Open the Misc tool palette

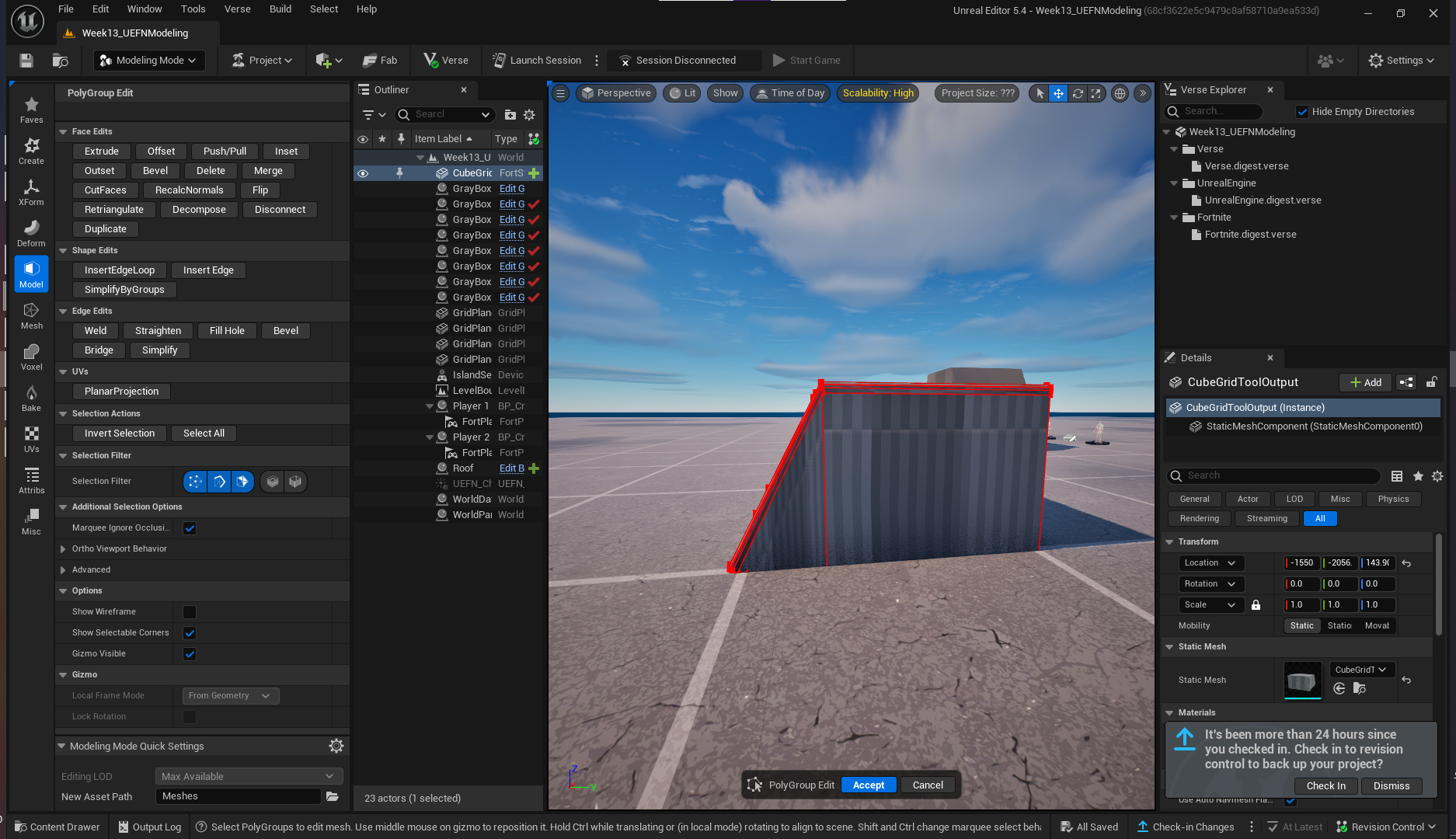[x=31, y=521]
